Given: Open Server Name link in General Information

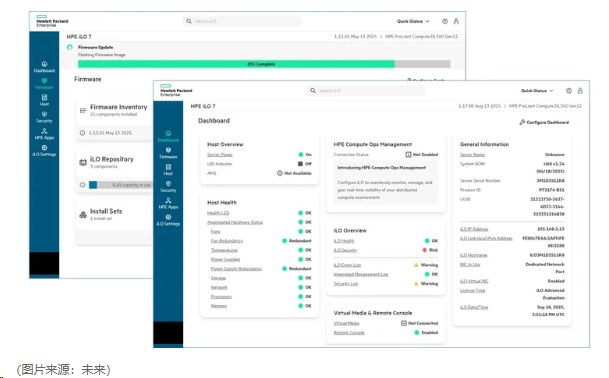Looking at the screenshot, I should coord(472,155).
